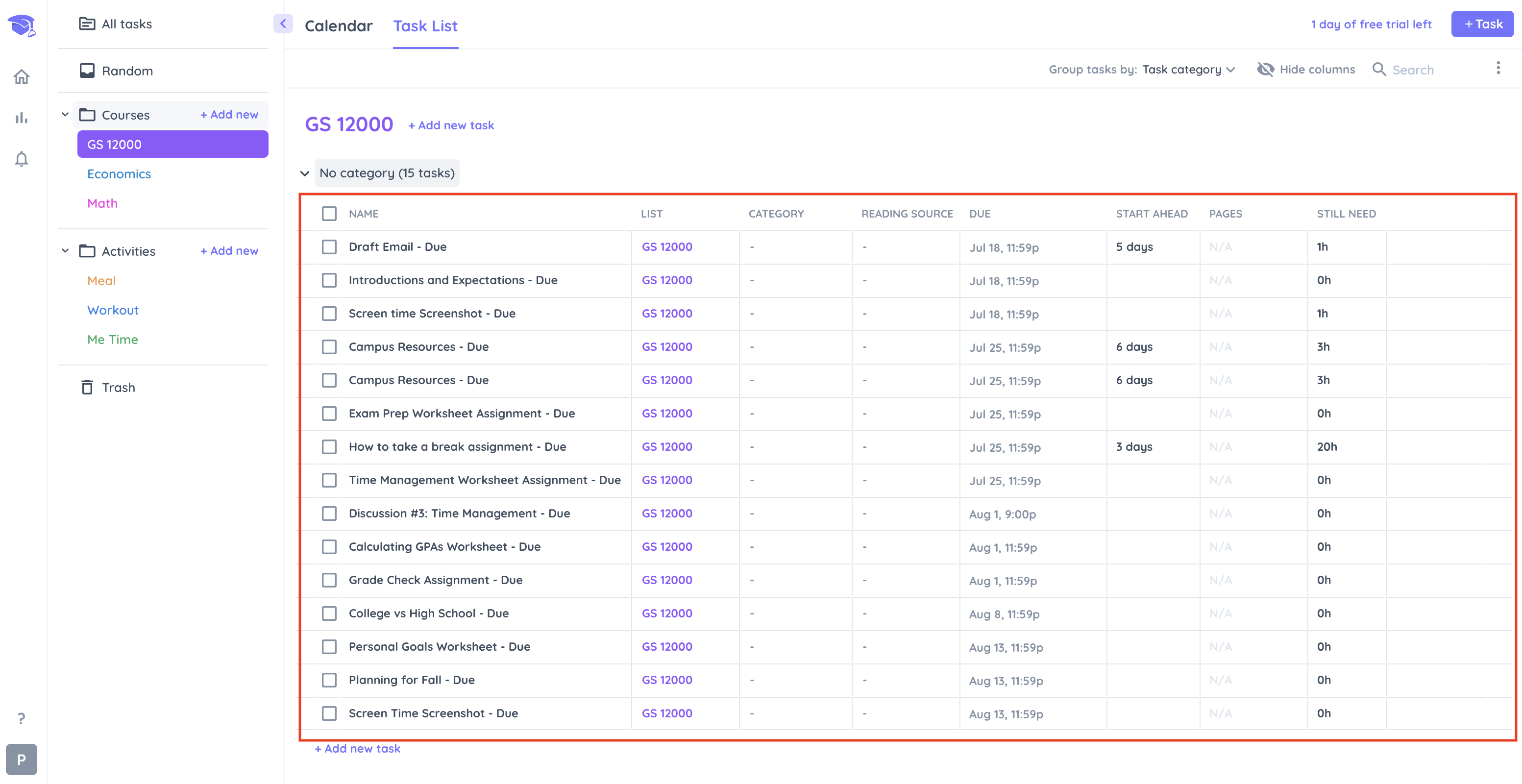The height and width of the screenshot is (784, 1522).
Task: Check the Draft Email - Due task
Action: 329,247
